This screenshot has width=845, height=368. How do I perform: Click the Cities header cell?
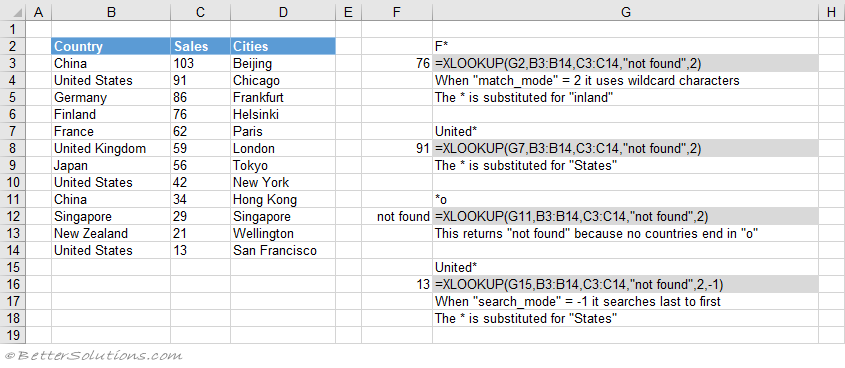283,46
